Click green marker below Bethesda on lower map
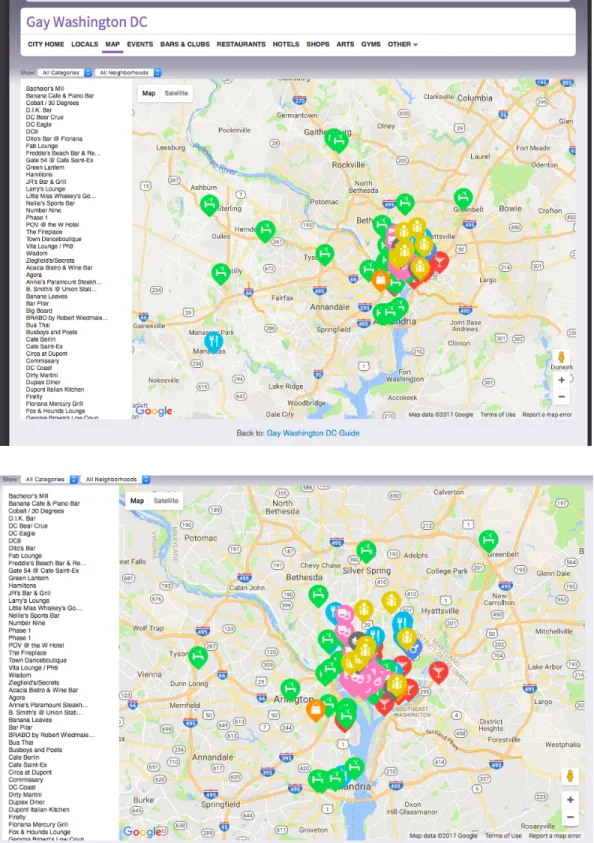Viewport: 594px width, 843px height. [318, 596]
